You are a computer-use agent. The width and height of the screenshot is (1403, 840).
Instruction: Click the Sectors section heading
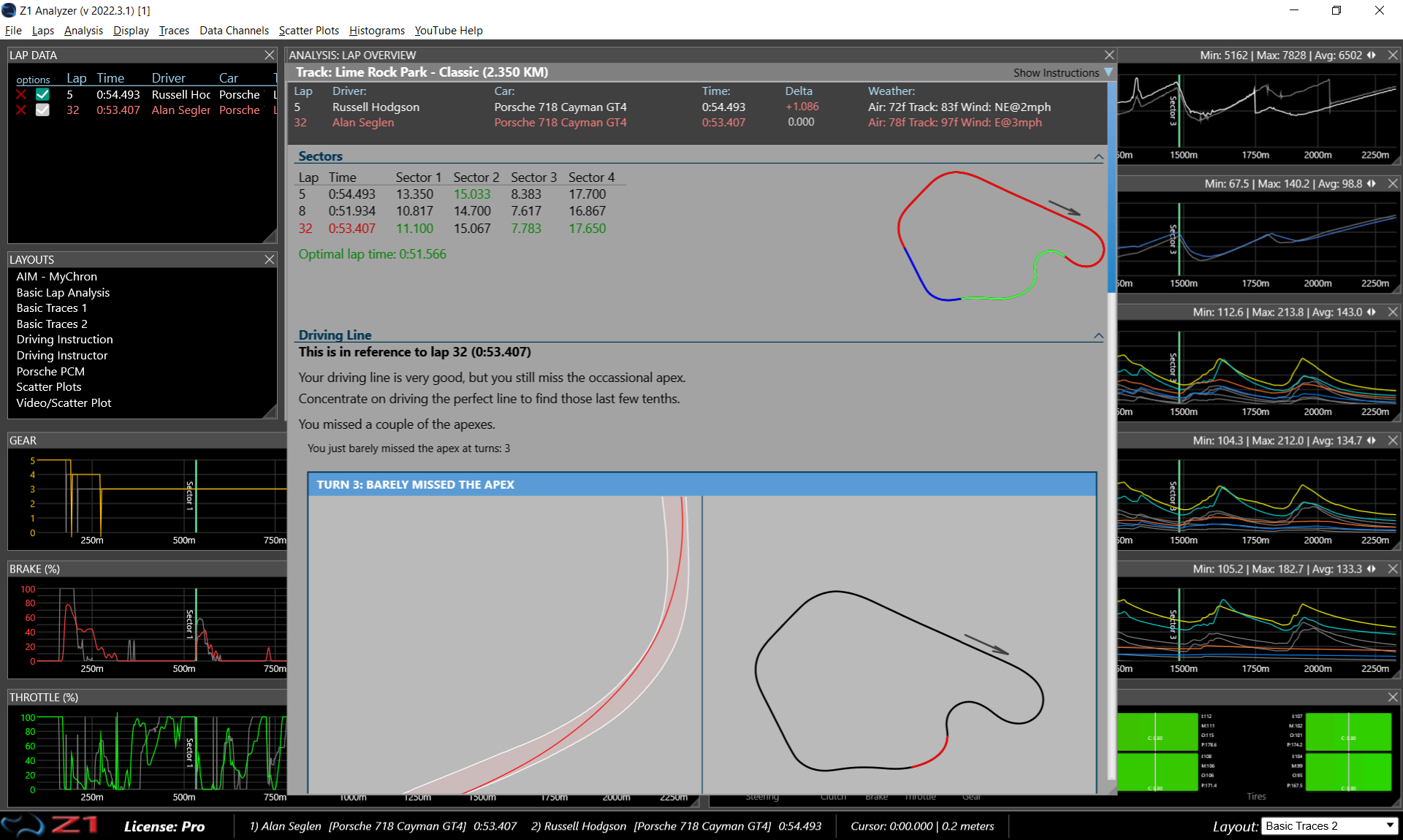click(x=320, y=156)
